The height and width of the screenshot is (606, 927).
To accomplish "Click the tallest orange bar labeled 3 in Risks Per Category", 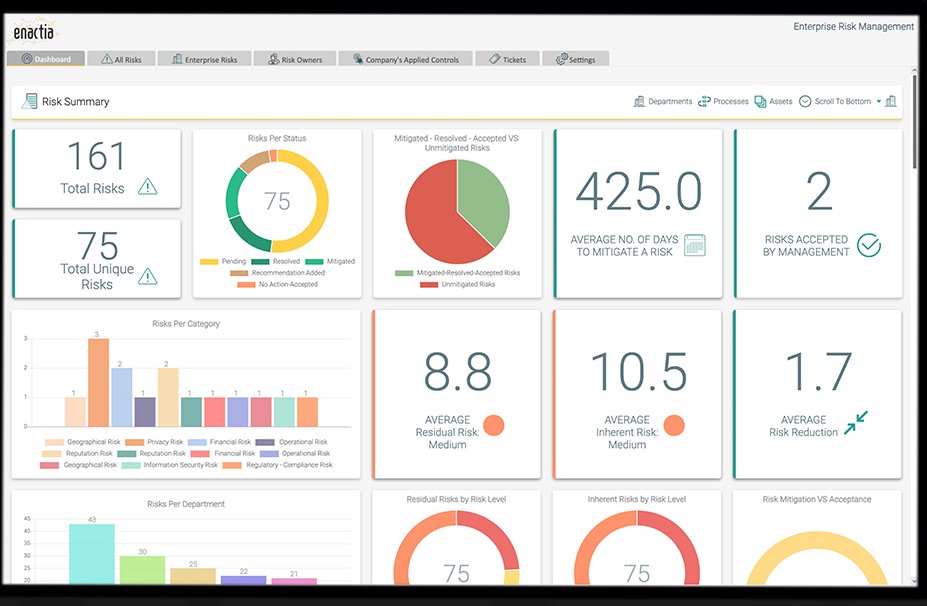I will coord(98,383).
